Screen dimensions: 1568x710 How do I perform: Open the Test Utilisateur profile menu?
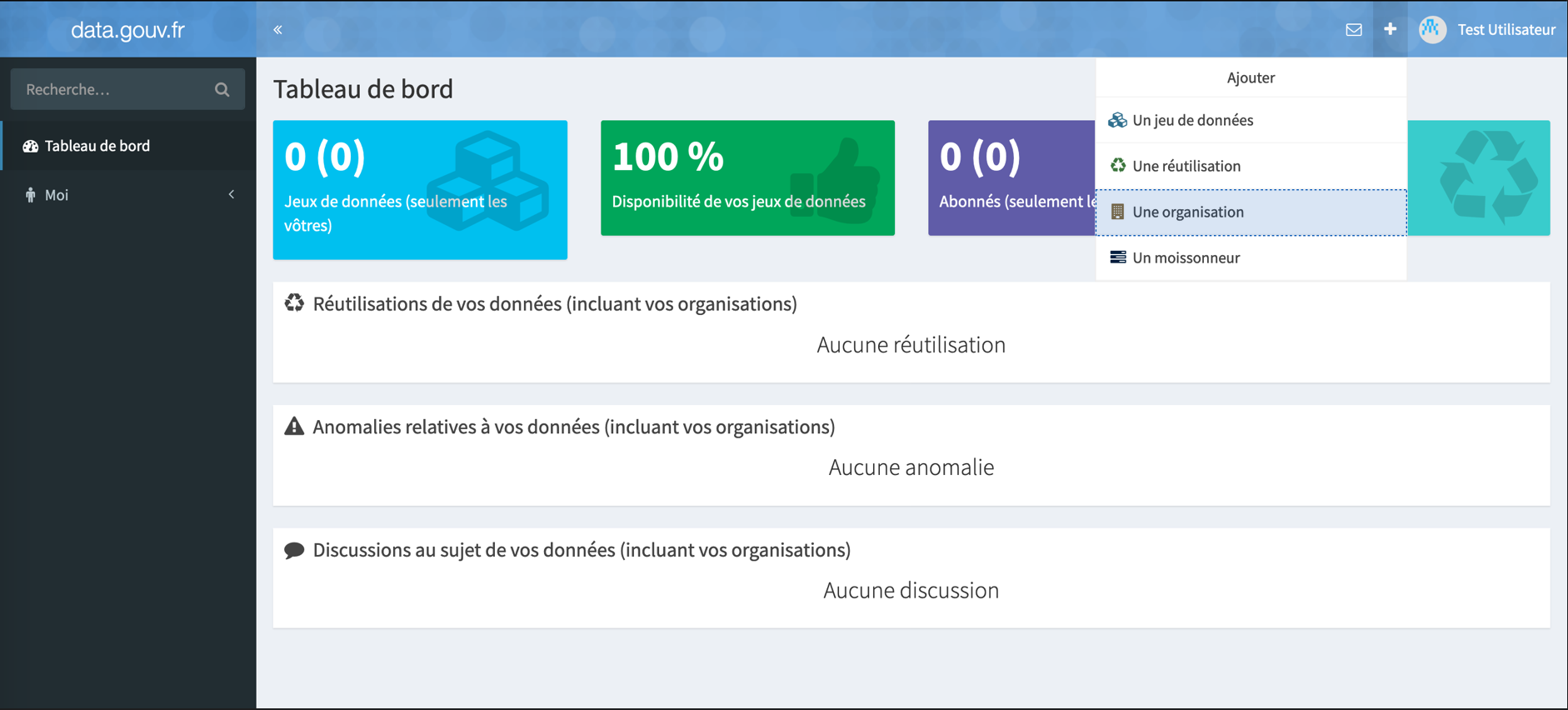(x=1487, y=29)
